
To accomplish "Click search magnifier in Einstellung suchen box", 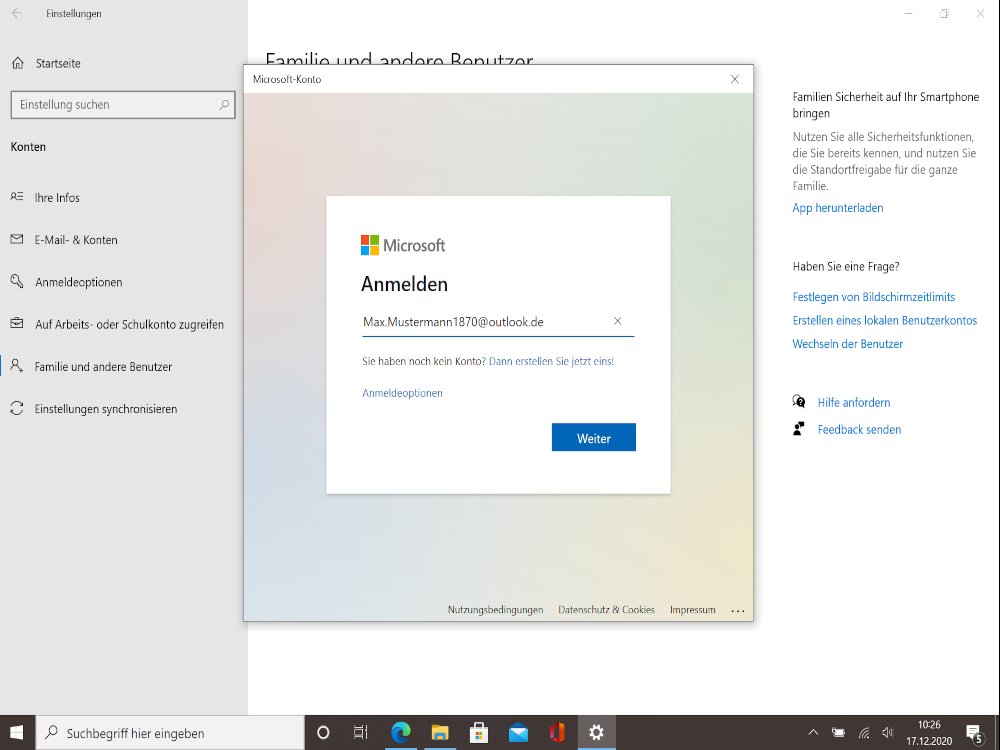I will click(224, 105).
